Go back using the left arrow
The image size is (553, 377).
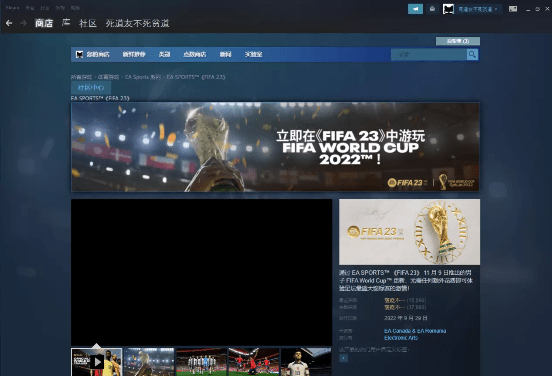click(x=9, y=23)
